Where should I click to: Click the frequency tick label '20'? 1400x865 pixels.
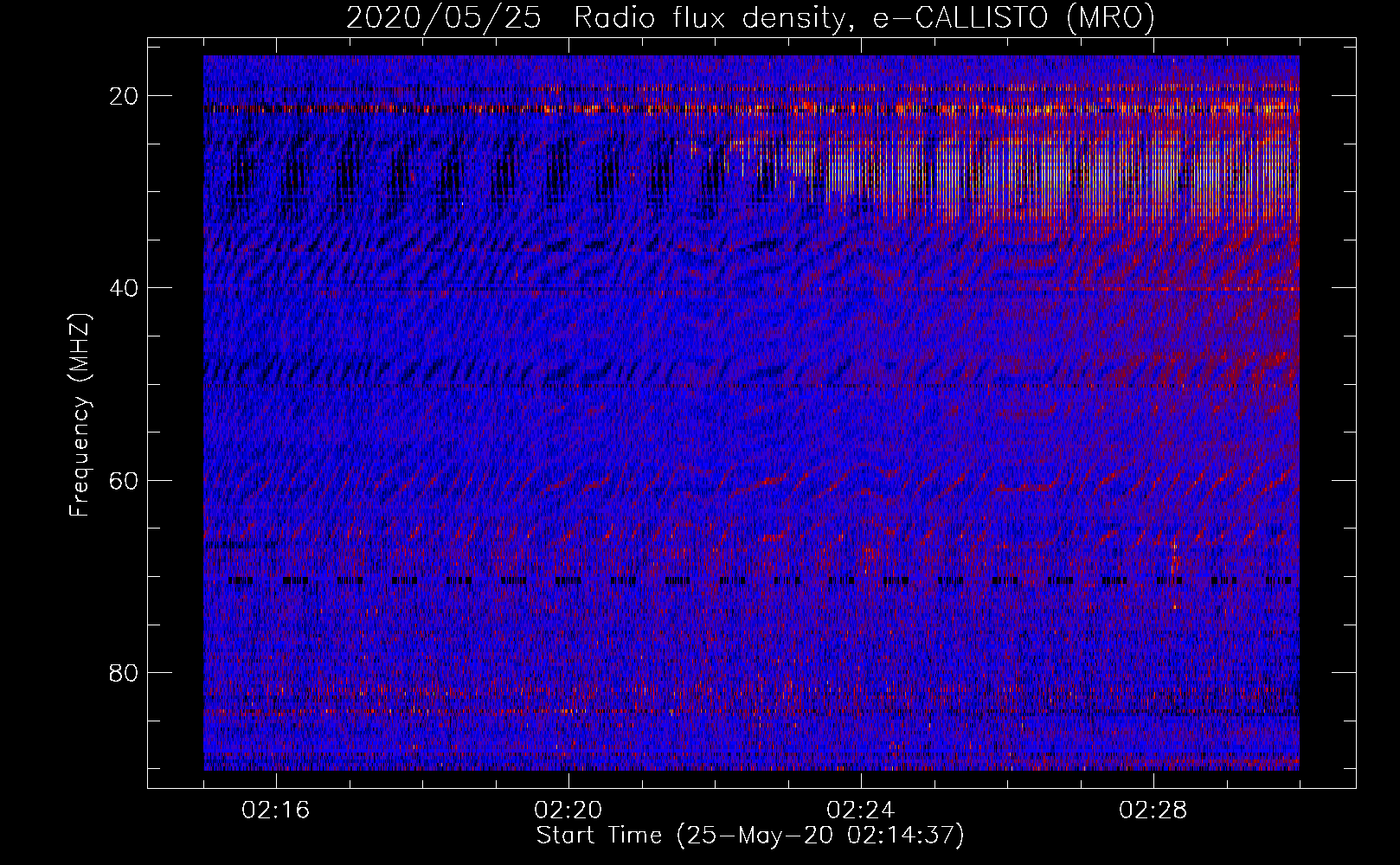[x=125, y=96]
